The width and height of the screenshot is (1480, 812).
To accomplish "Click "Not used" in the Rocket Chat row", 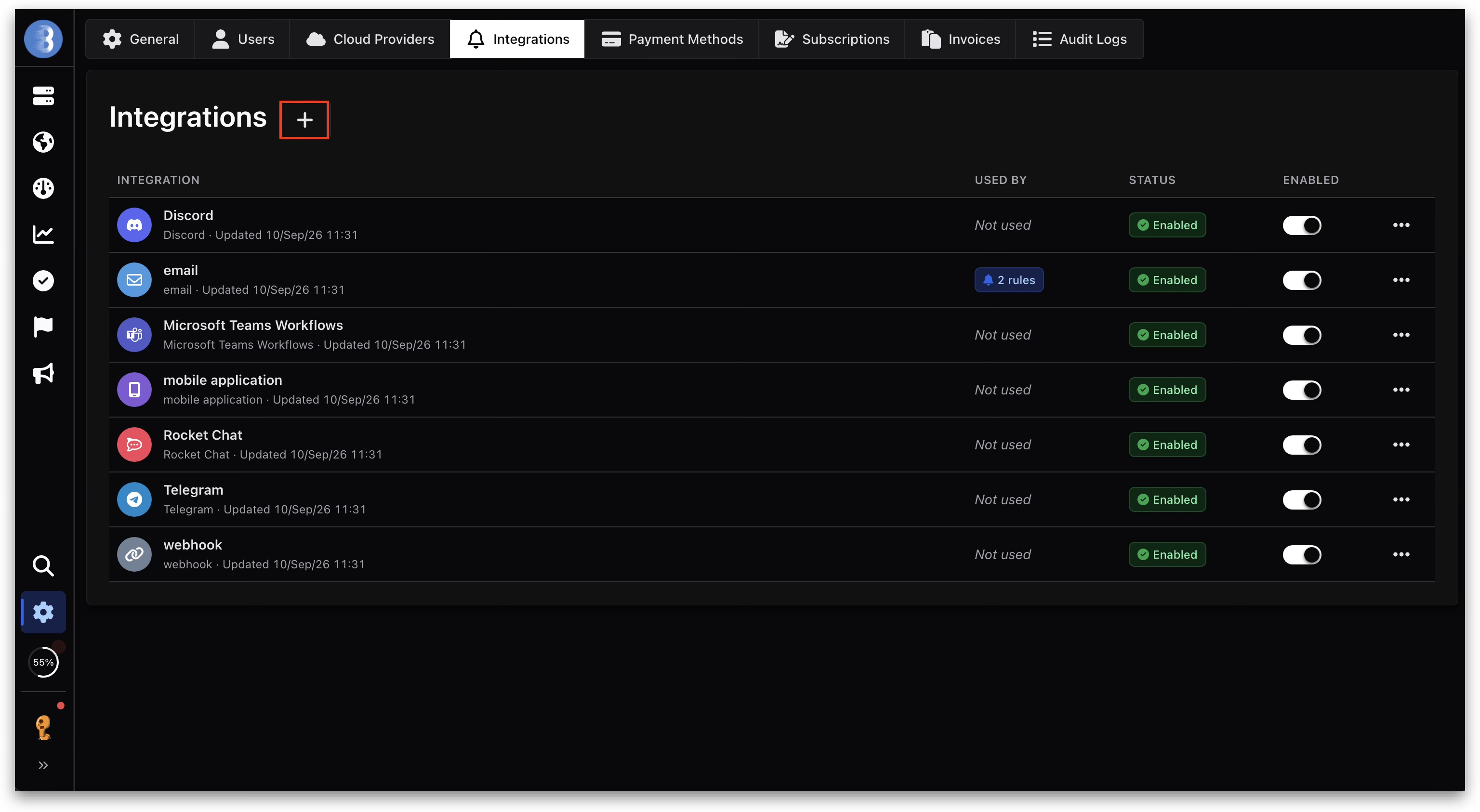I will pos(1003,445).
